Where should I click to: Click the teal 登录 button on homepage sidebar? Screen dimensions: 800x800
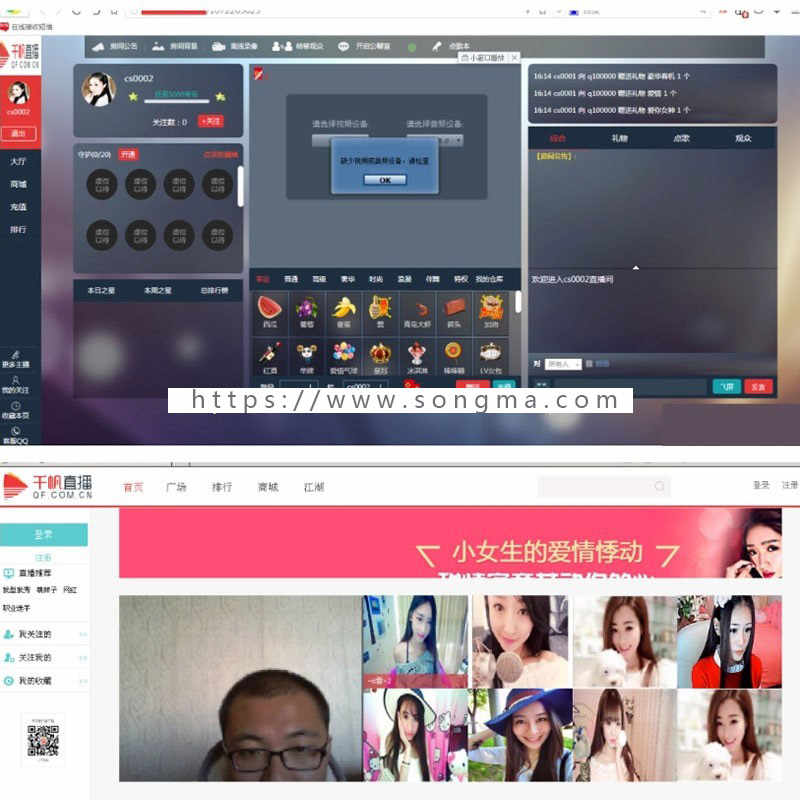[x=43, y=534]
